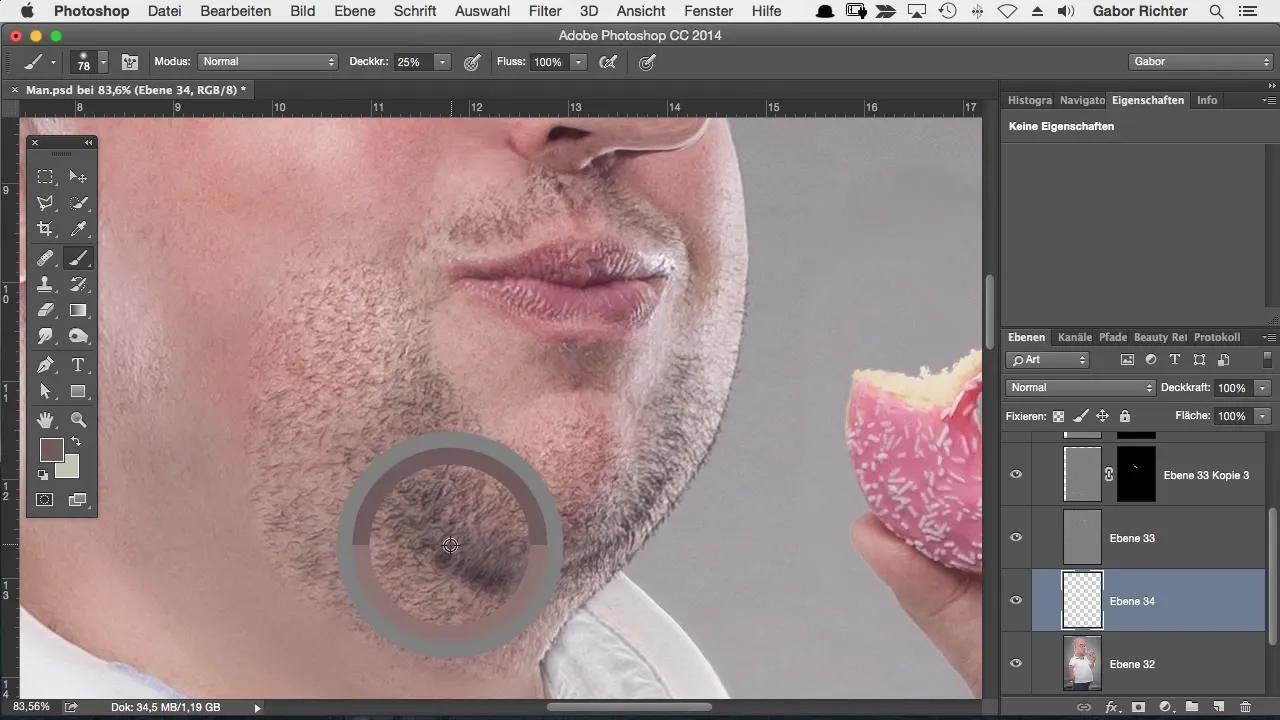1280x720 pixels.
Task: Open the layer blend mode dropdown
Action: tap(1080, 388)
